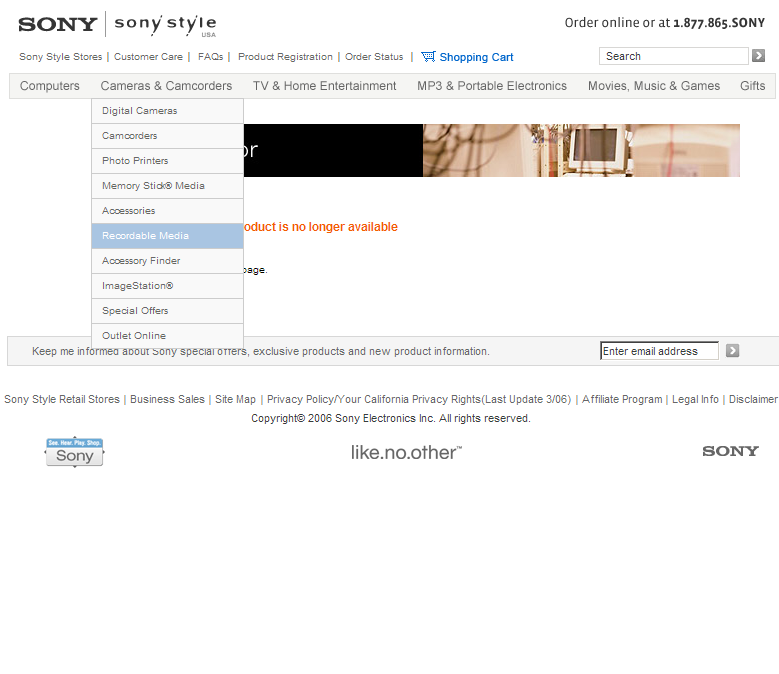779x674 pixels.
Task: Click the 1.877.865.SONY order phone text
Action: tap(719, 23)
